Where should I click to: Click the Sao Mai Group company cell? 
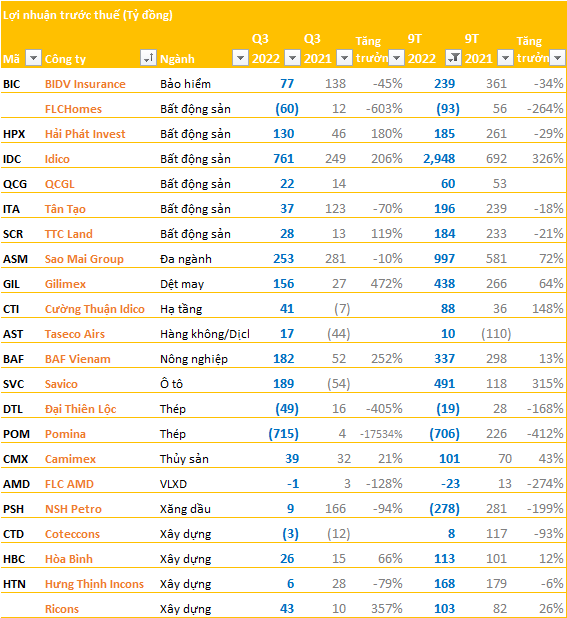[84, 259]
